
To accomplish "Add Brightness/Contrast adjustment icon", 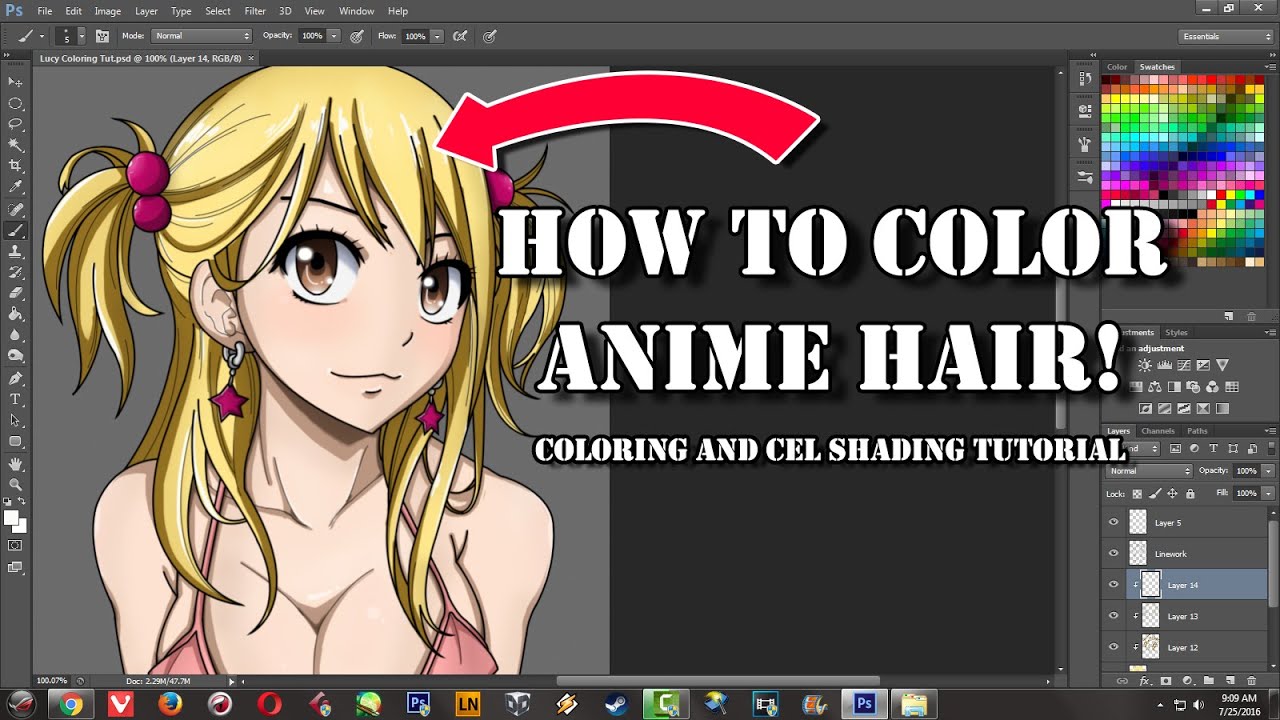I will coord(1144,366).
